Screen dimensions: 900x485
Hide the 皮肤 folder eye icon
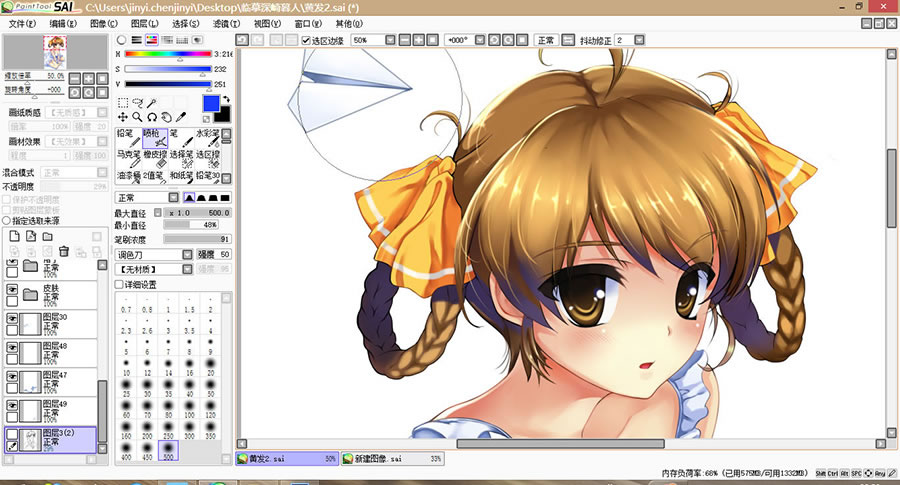click(x=12, y=289)
